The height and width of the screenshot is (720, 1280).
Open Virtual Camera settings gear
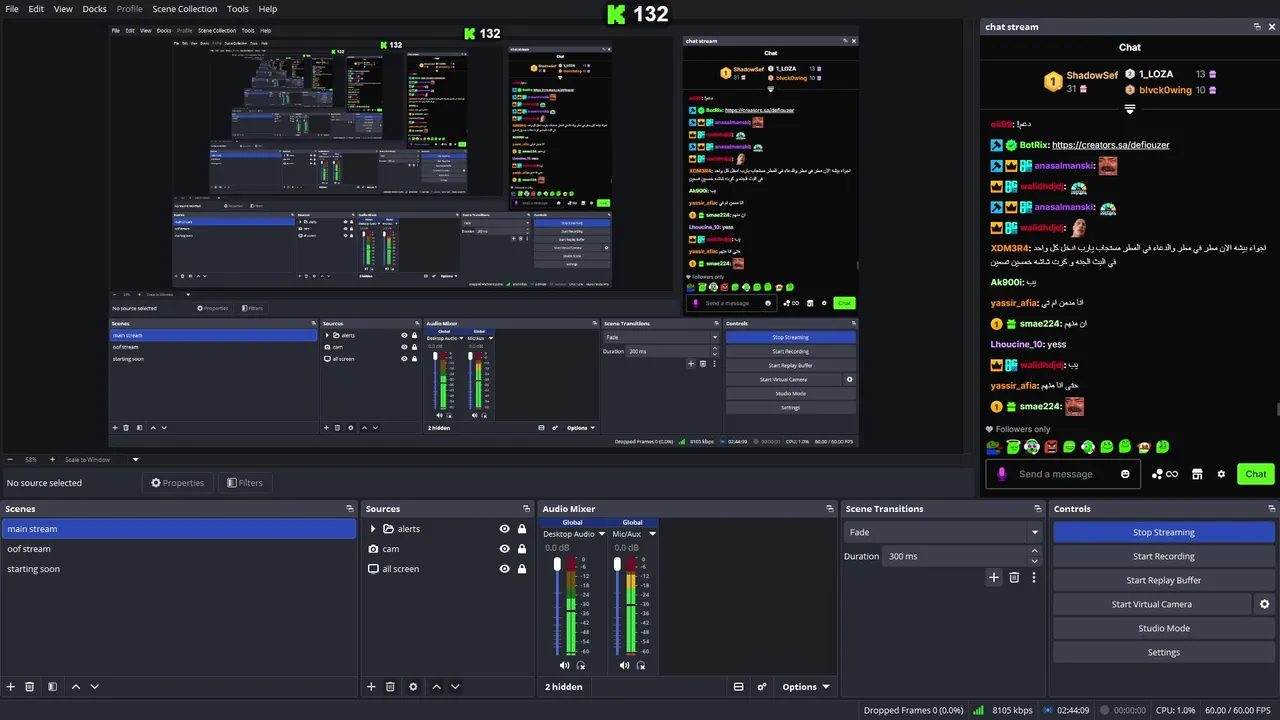coord(1264,604)
